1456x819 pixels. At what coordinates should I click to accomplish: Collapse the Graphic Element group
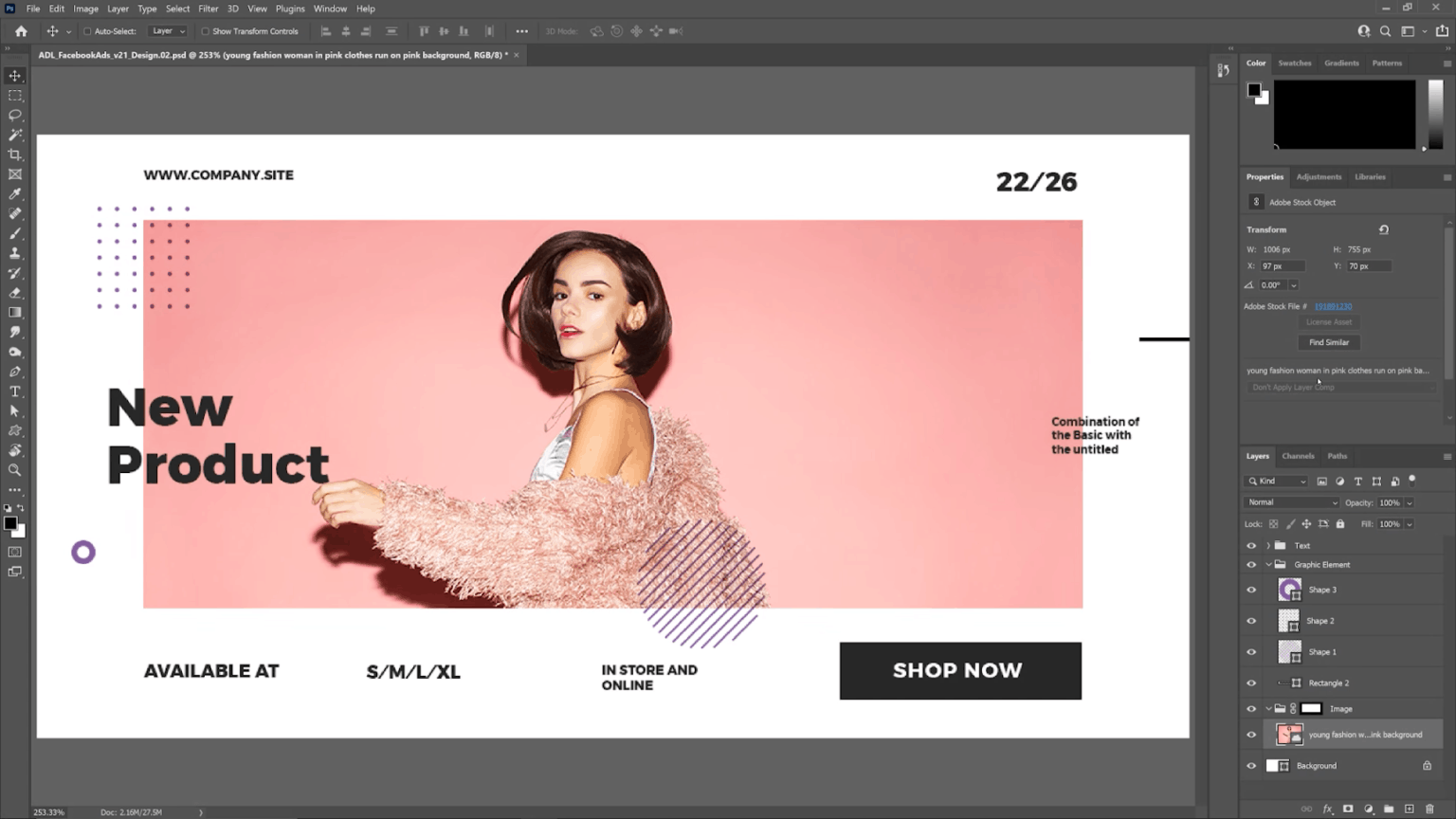pos(1268,564)
